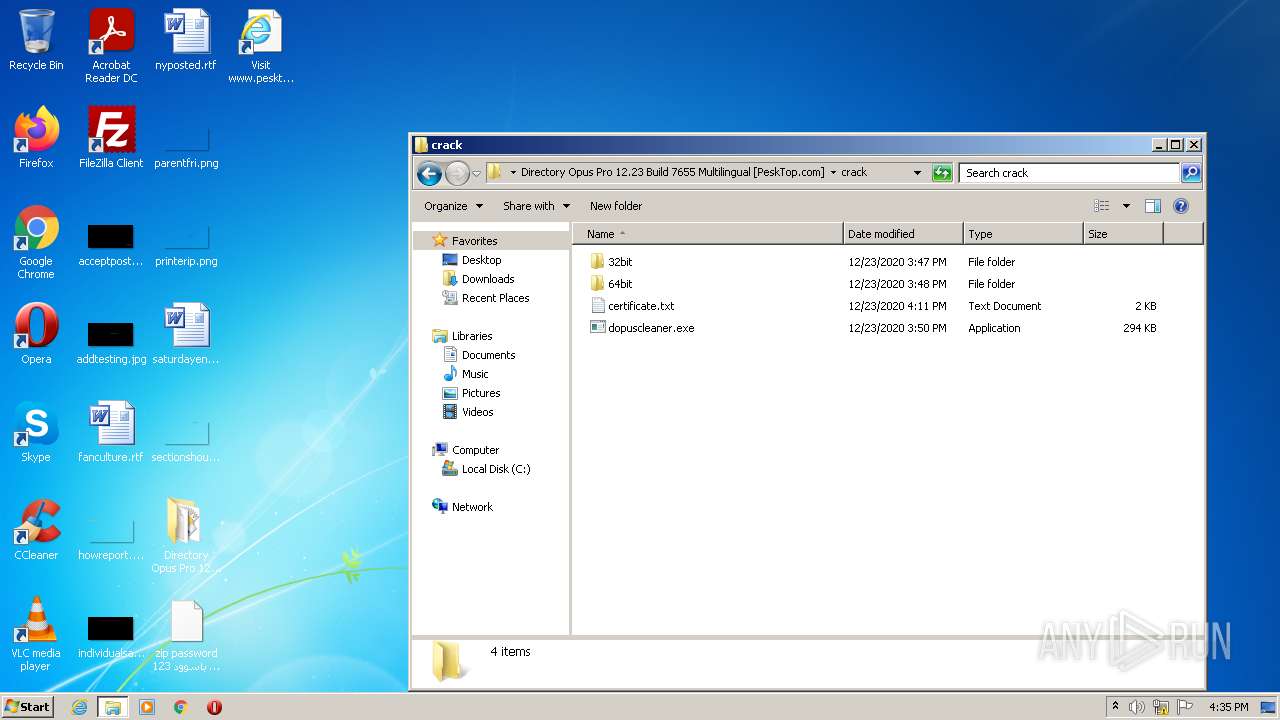Select the dopuscleaner.exe application
Viewport: 1280px width, 720px height.
tap(642, 328)
